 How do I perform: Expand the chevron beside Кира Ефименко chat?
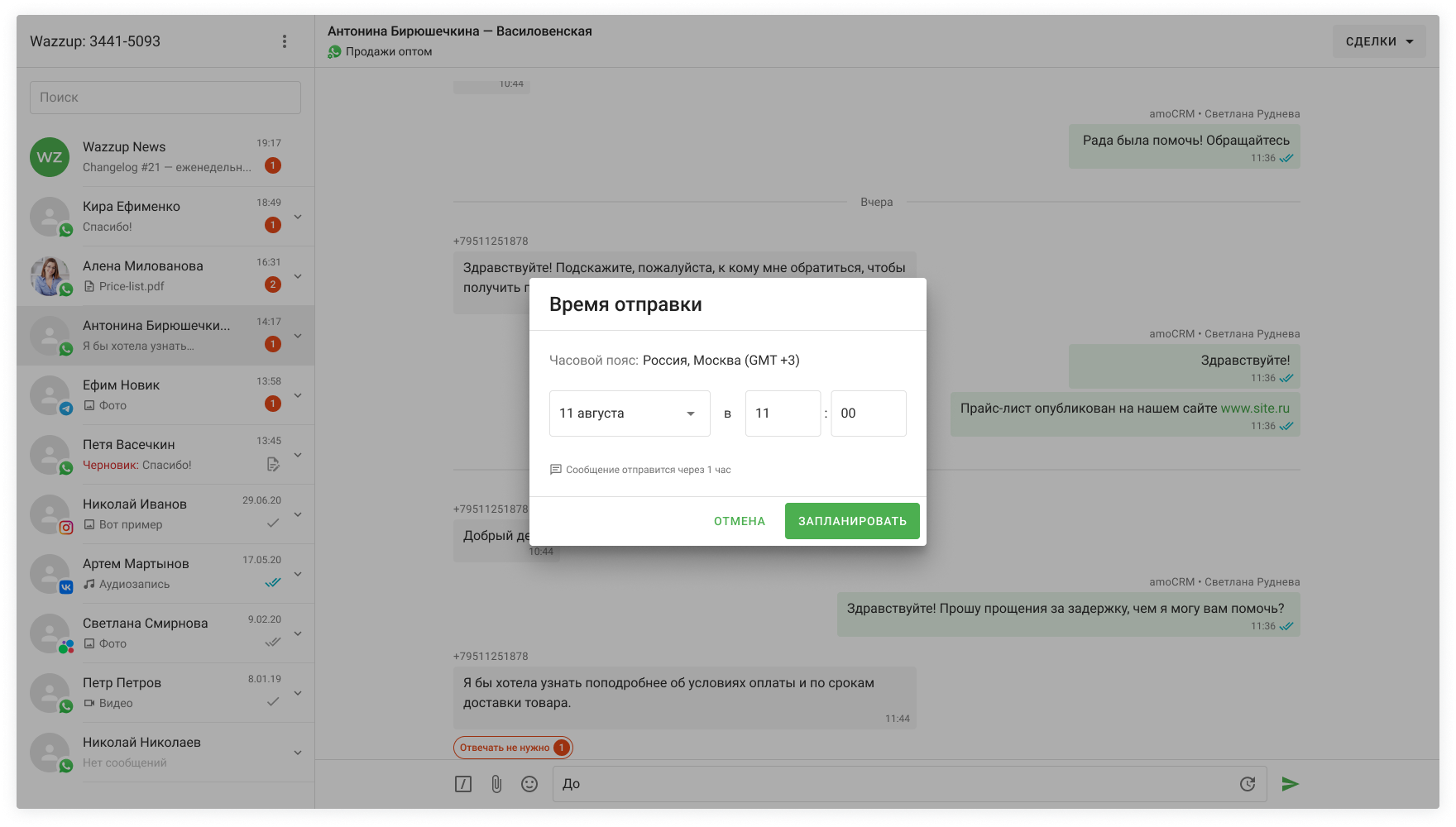(298, 217)
